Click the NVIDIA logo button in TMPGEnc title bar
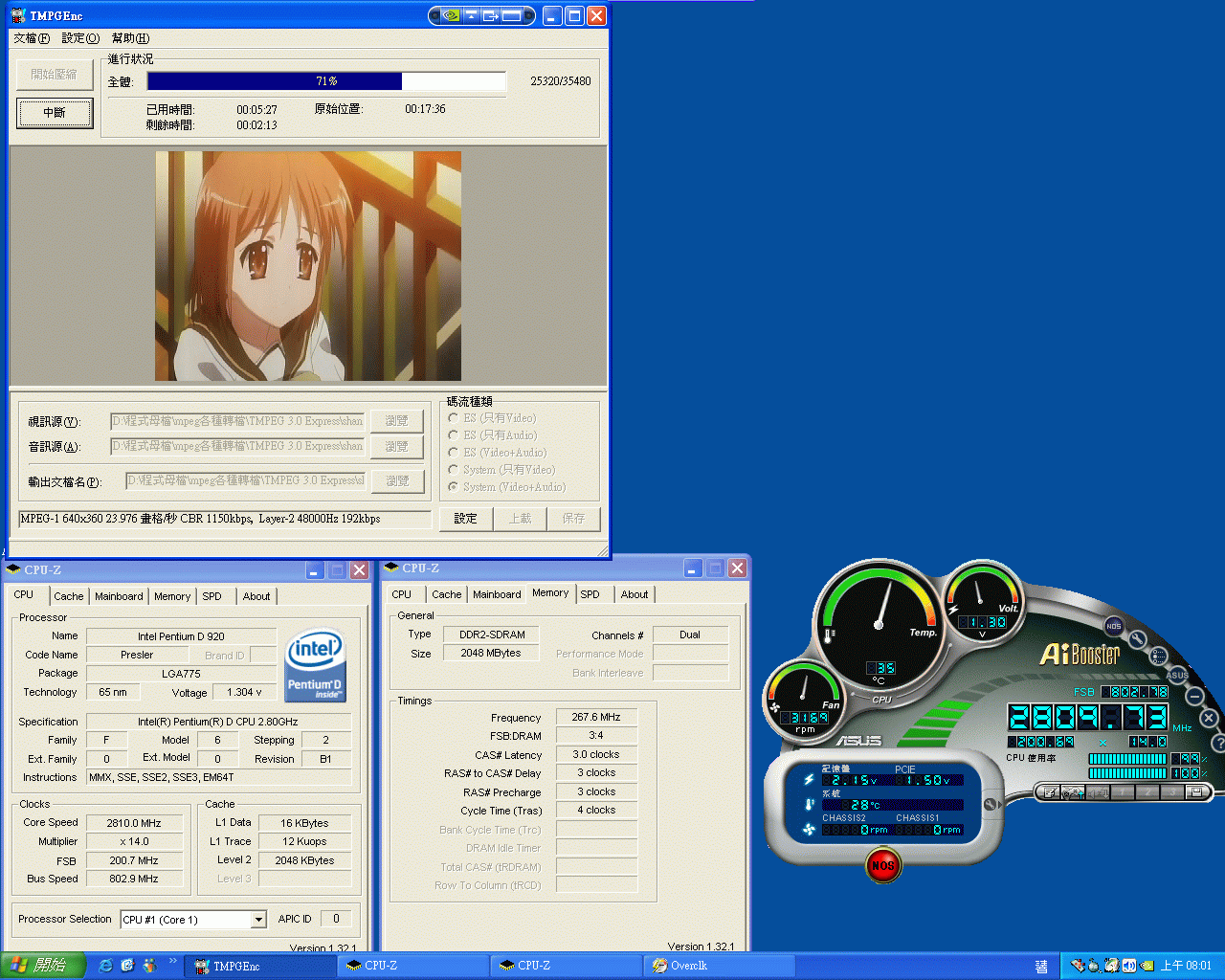This screenshot has width=1225, height=980. (450, 15)
